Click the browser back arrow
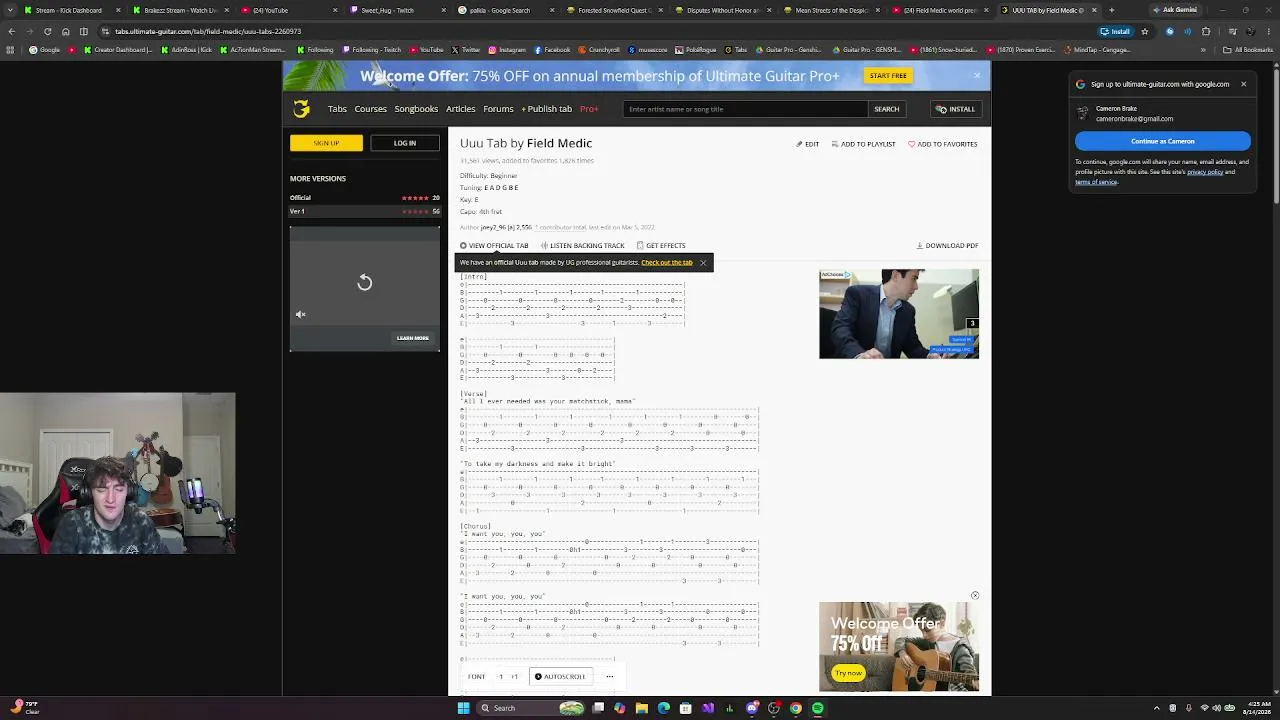Image resolution: width=1280 pixels, height=720 pixels. (11, 31)
